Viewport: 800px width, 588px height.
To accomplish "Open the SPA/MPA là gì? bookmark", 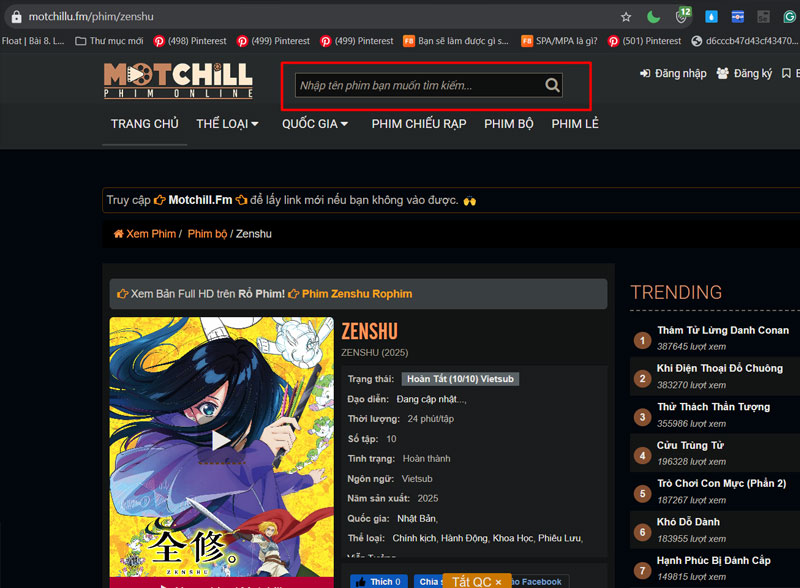I will coord(559,41).
